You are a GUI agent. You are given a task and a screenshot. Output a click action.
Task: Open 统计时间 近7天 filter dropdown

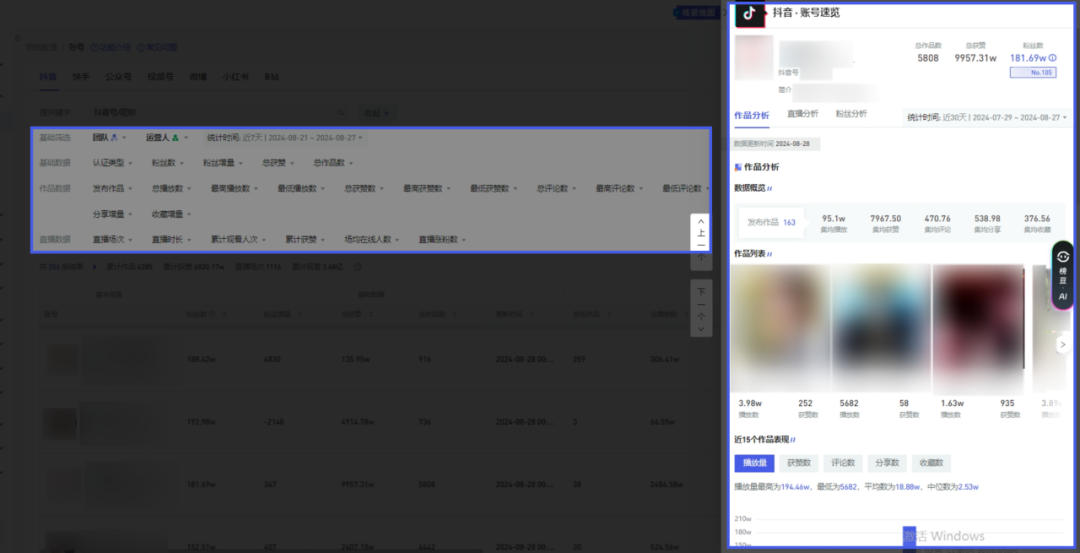tap(284, 138)
